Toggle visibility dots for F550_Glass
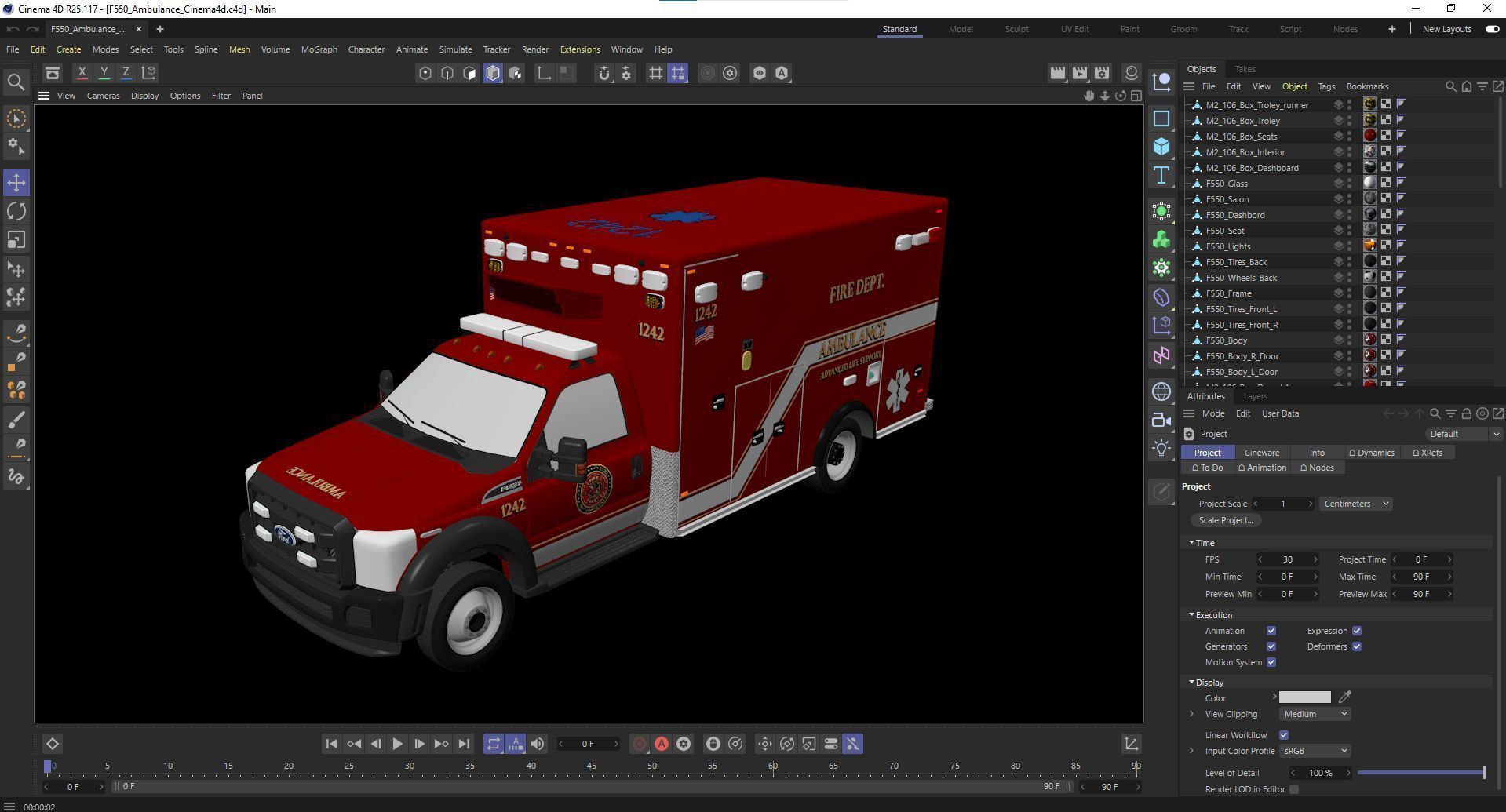Viewport: 1506px width, 812px height. point(1349,184)
